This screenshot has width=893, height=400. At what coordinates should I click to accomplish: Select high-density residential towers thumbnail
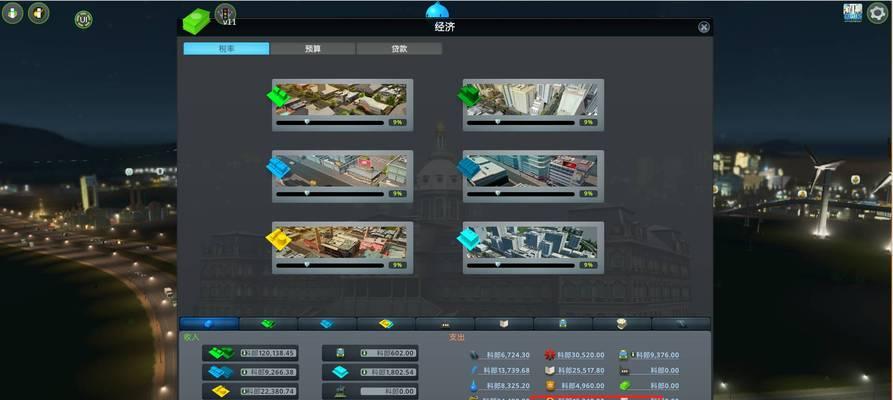[x=532, y=100]
